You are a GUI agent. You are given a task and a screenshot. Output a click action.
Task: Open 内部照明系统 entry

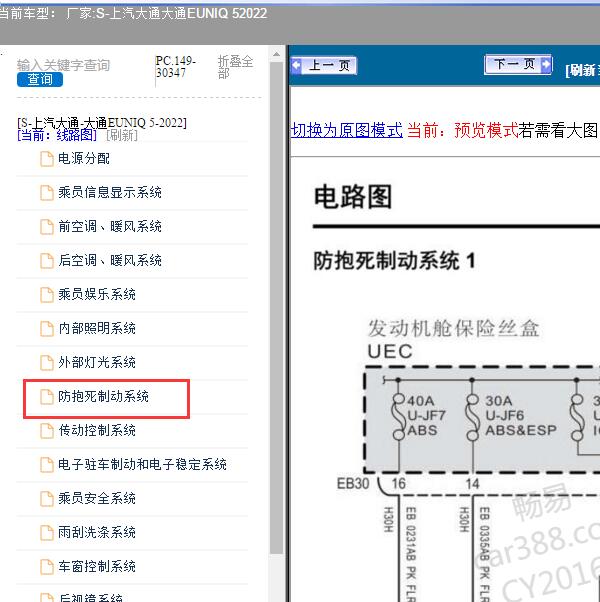97,328
